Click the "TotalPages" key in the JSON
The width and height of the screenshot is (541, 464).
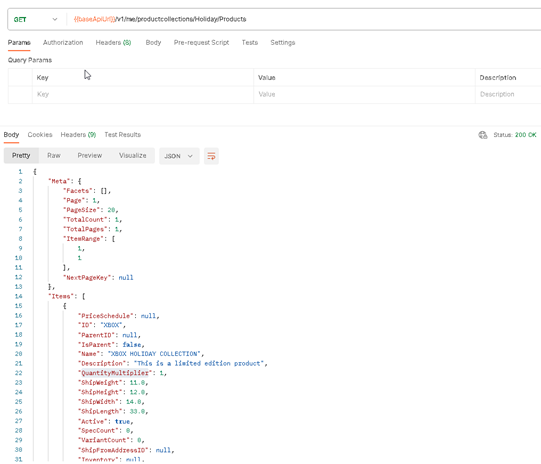[x=85, y=229]
